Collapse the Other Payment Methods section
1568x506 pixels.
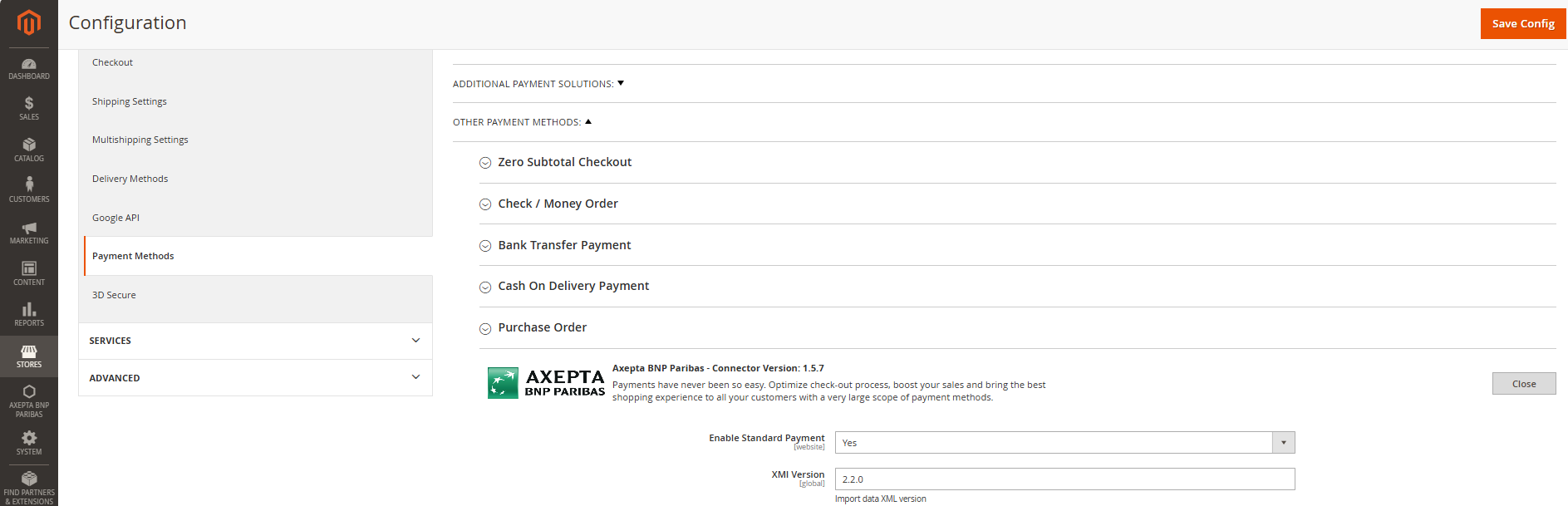pos(522,122)
